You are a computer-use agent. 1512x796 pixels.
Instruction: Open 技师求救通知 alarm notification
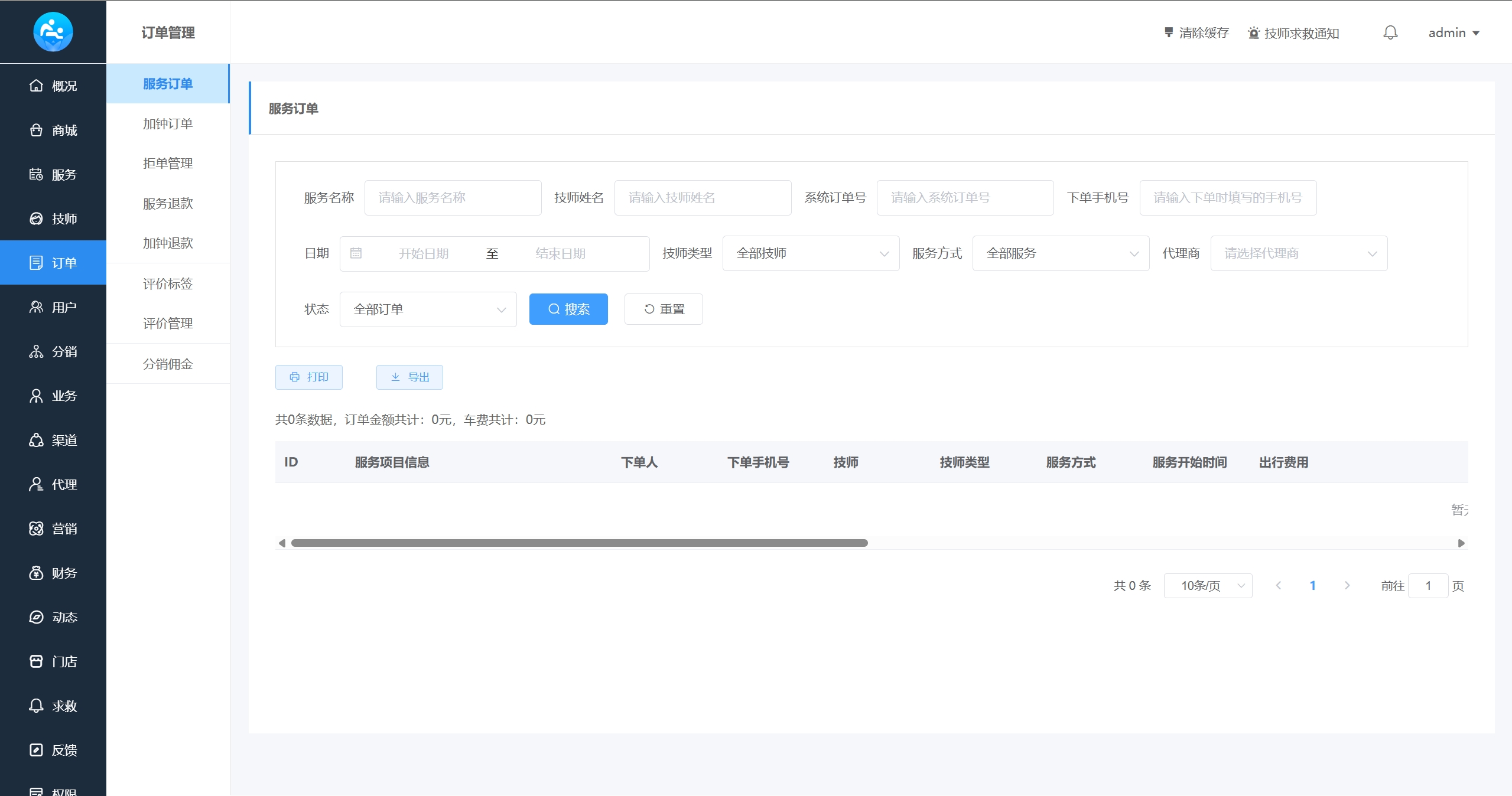pos(1293,33)
